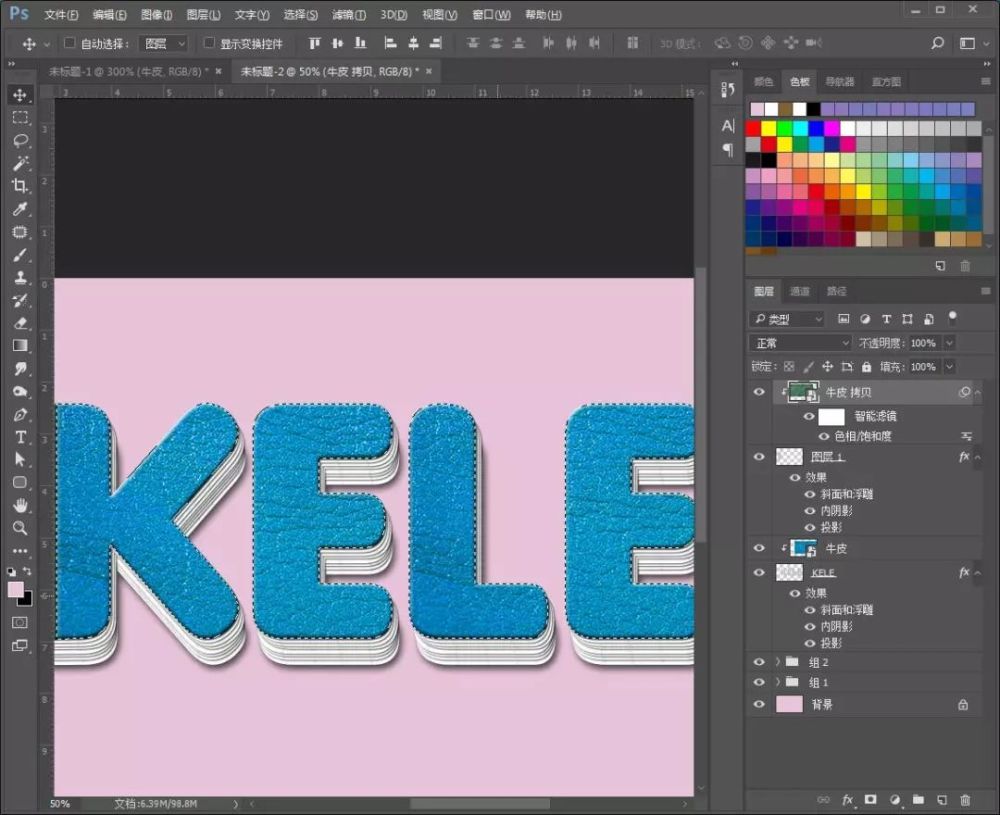The width and height of the screenshot is (1000, 815).
Task: Toggle visibility of 色相/饱和度 filter
Action: coord(824,437)
